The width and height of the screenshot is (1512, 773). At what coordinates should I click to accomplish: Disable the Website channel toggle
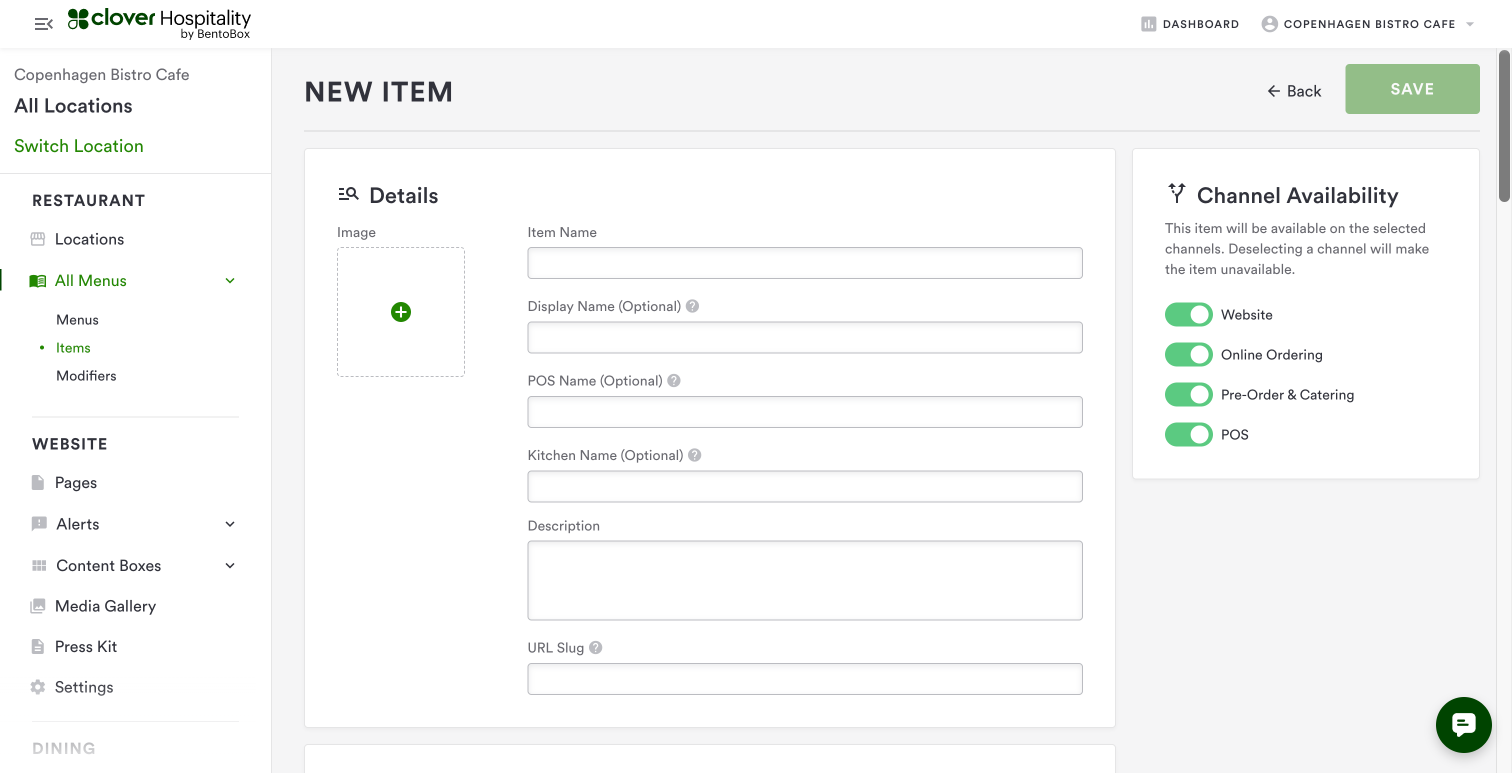[x=1188, y=315]
